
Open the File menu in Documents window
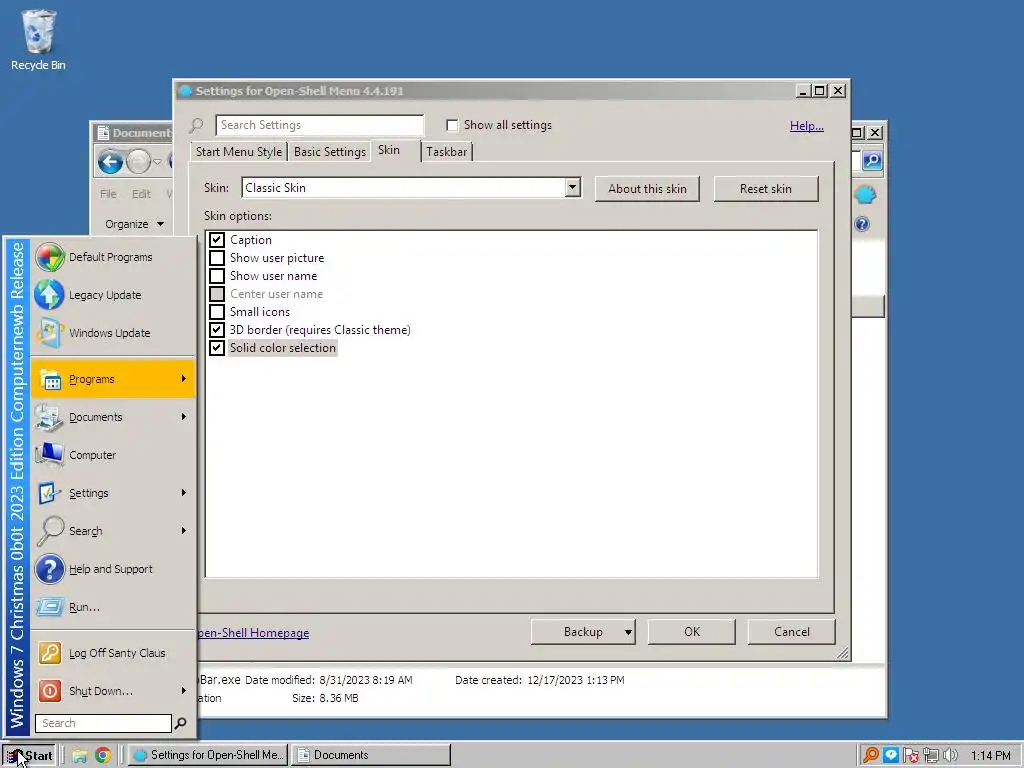tap(108, 194)
